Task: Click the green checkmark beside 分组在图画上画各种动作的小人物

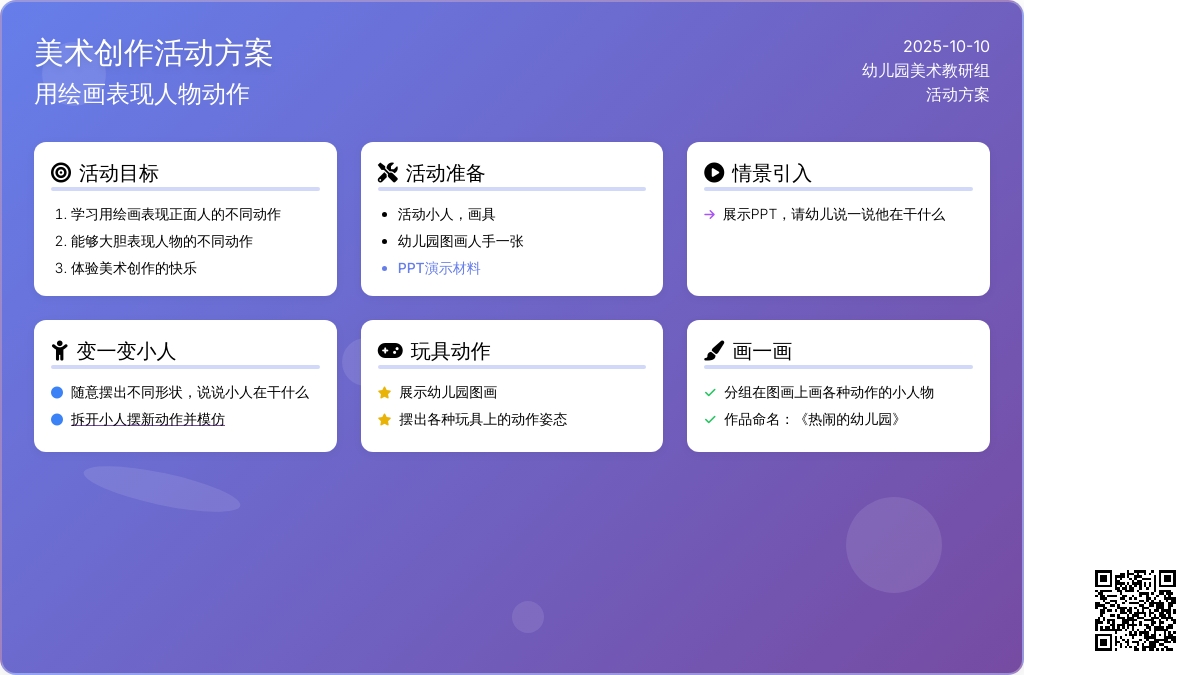Action: pos(710,393)
